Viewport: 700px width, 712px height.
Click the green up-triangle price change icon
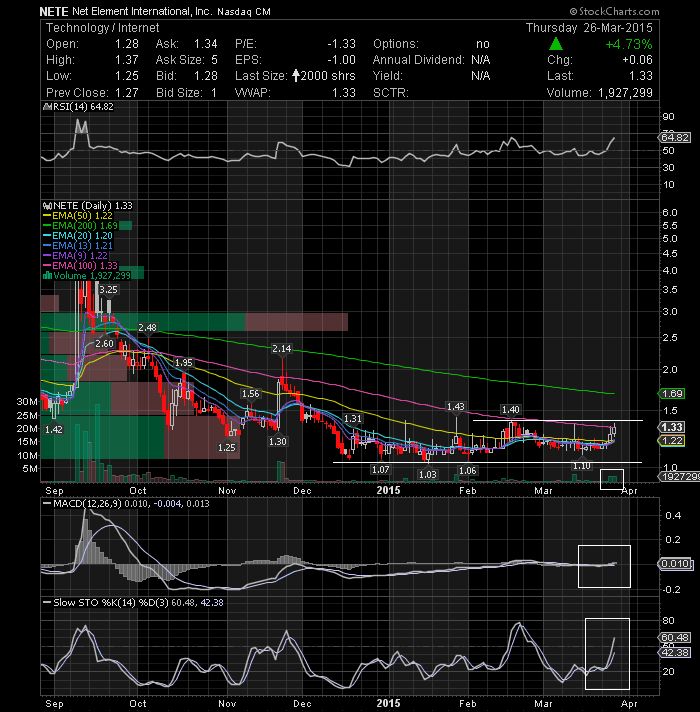pos(556,44)
